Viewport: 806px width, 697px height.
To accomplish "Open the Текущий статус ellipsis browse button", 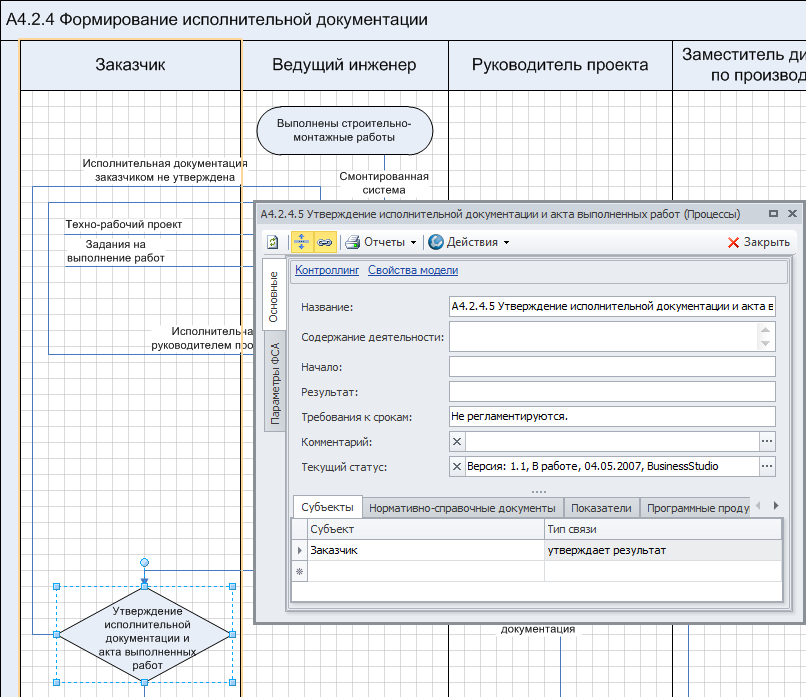I will coord(767,466).
